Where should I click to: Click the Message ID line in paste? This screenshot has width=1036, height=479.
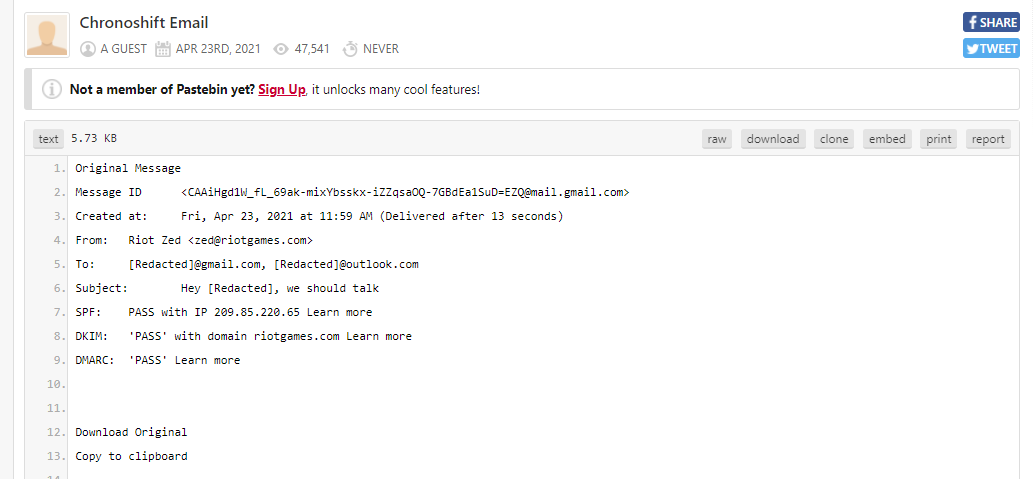(352, 192)
